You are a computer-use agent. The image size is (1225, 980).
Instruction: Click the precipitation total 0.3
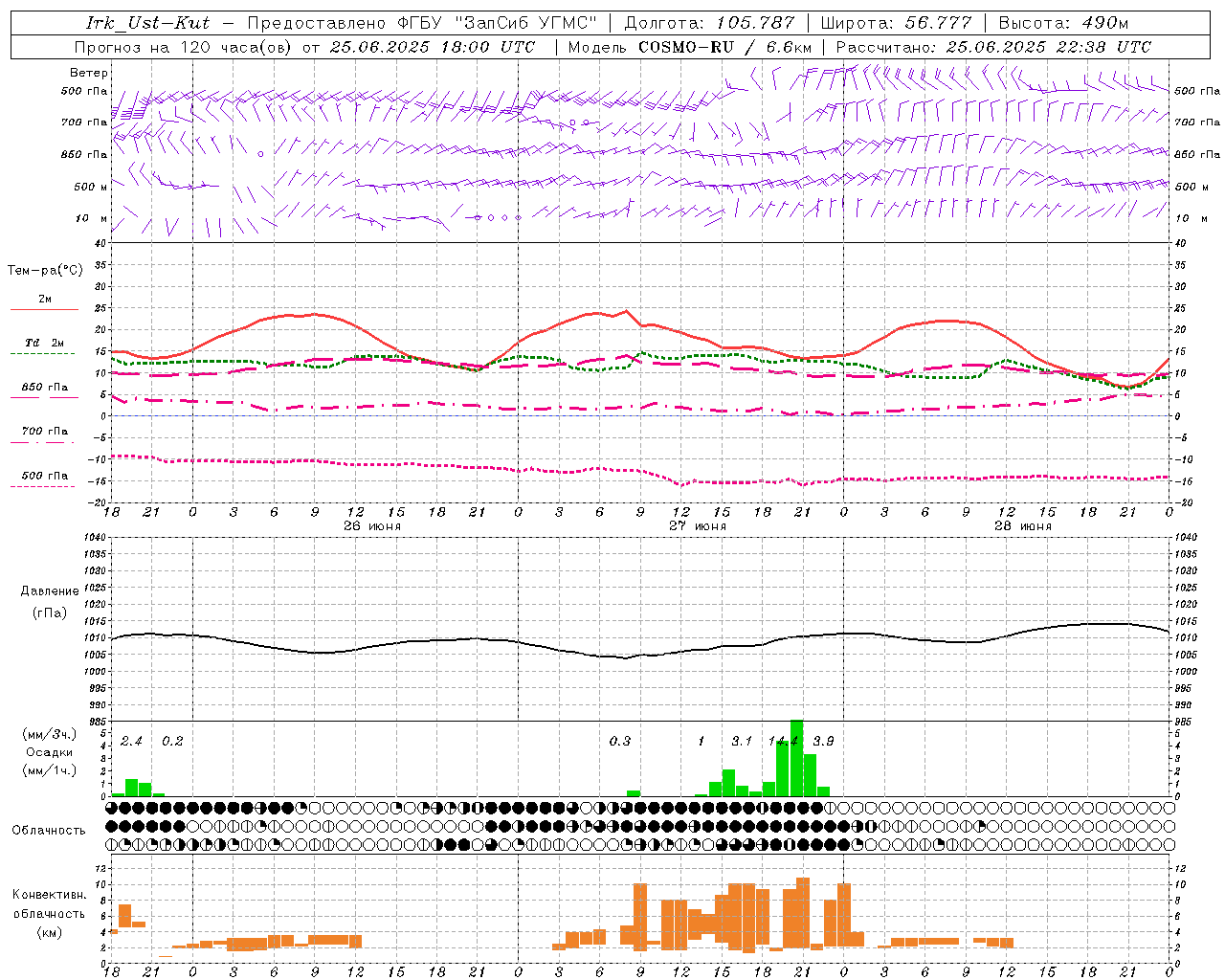[620, 741]
